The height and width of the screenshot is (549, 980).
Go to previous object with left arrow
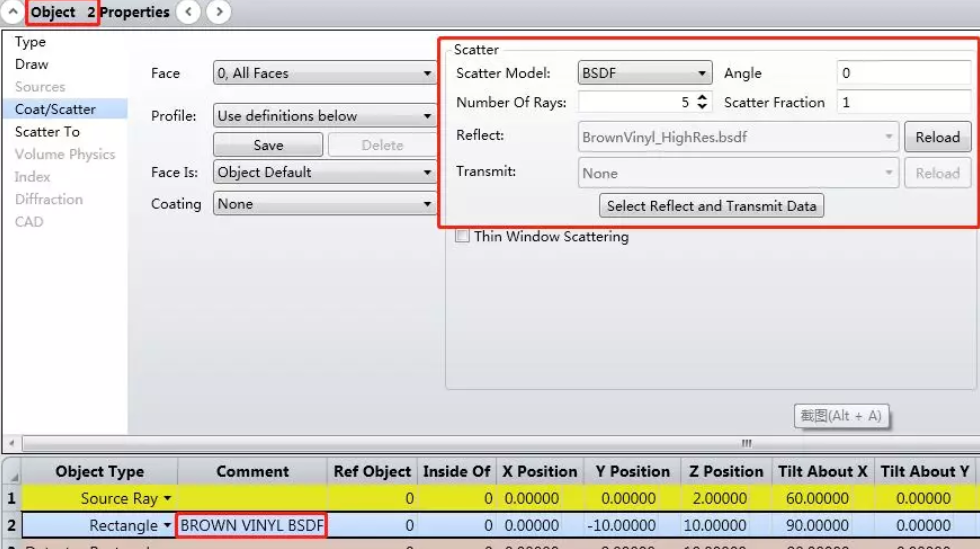[188, 12]
